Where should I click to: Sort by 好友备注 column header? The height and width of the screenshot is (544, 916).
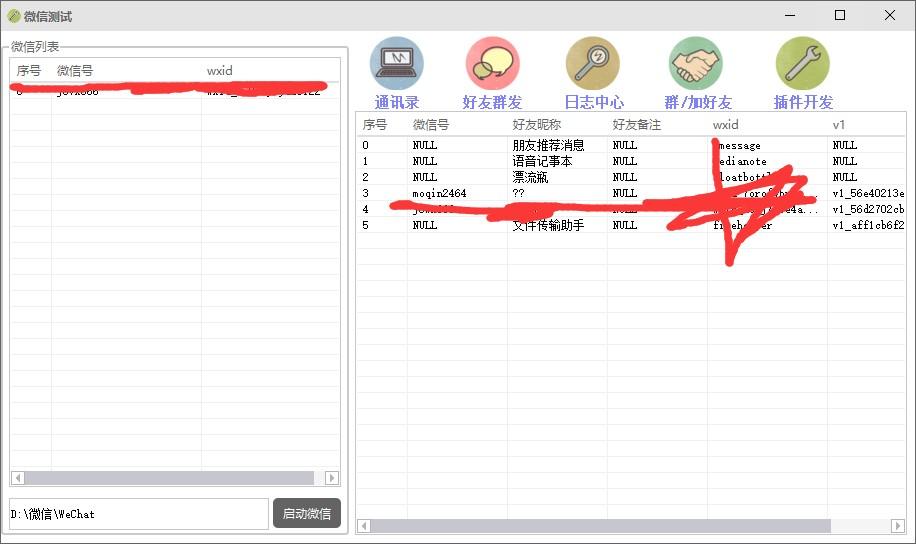coord(637,124)
